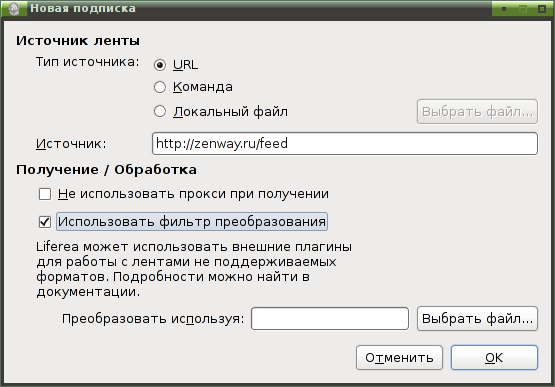Click the Источник URL input field
Viewport: 555px width, 387px height.
point(345,143)
